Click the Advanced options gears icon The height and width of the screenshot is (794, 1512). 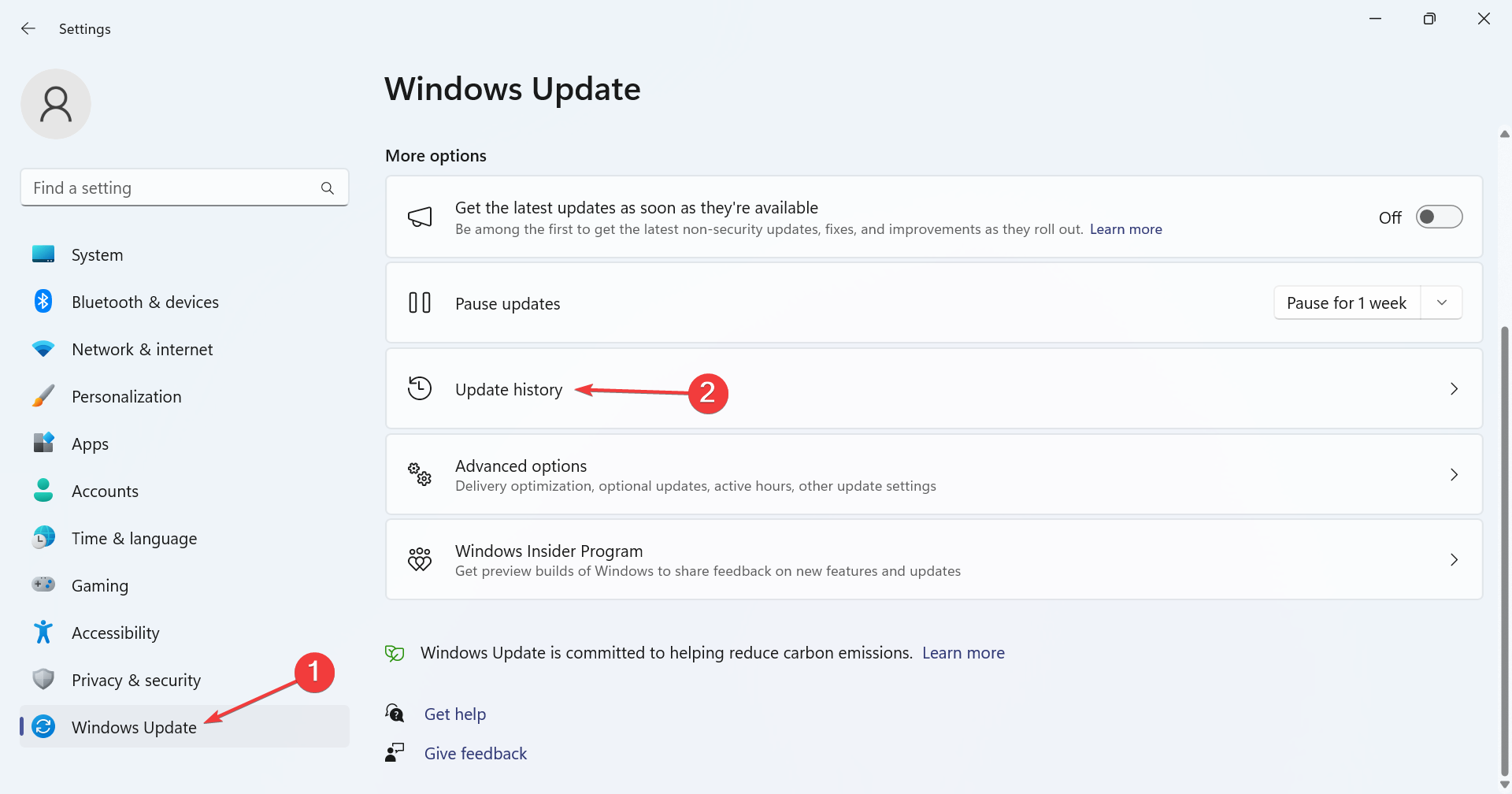tap(420, 474)
